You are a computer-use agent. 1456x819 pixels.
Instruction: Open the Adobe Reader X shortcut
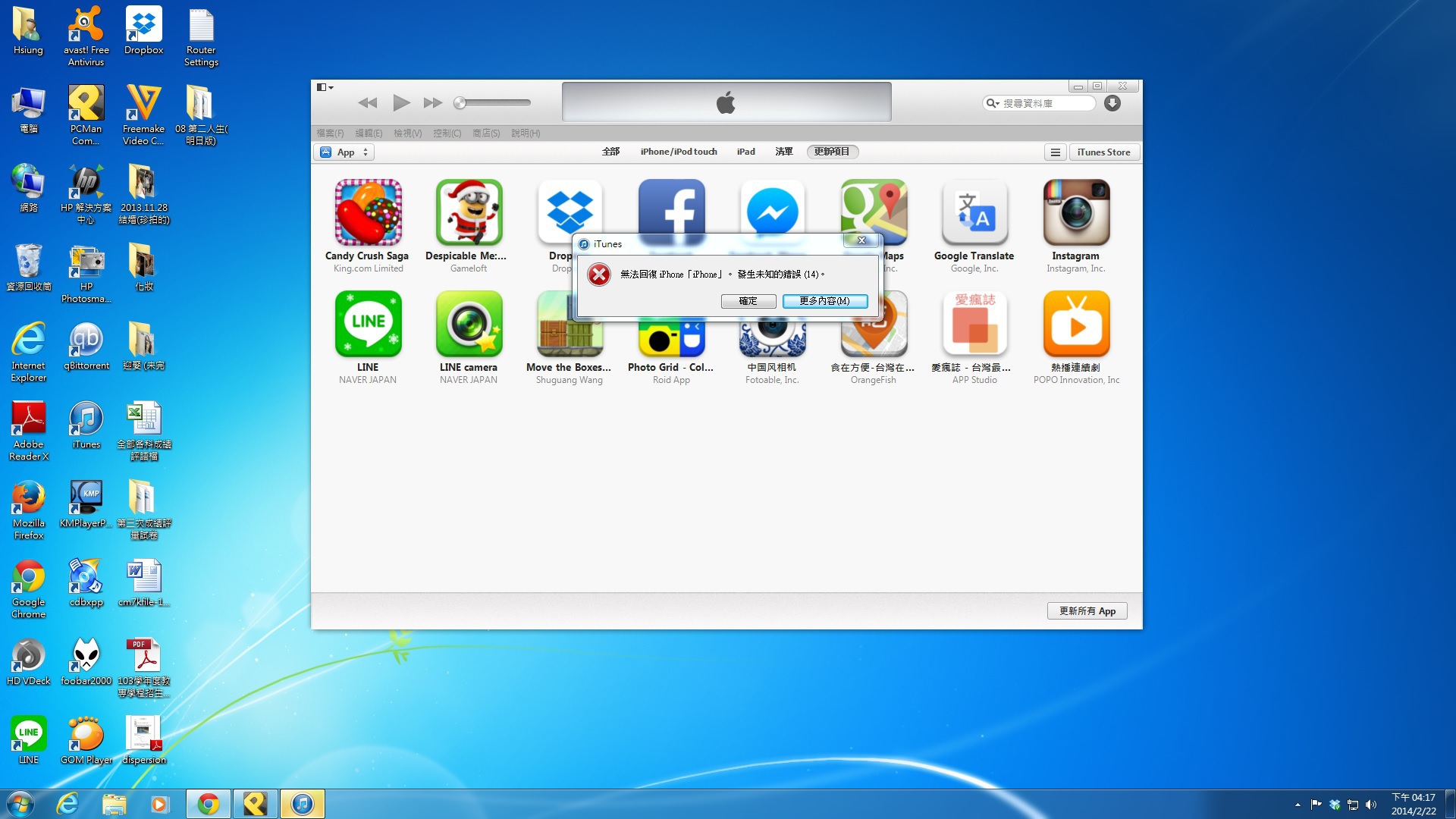pos(29,431)
